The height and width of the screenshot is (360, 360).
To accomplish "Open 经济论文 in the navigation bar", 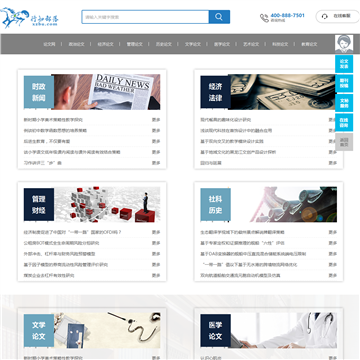I will (x=106, y=44).
